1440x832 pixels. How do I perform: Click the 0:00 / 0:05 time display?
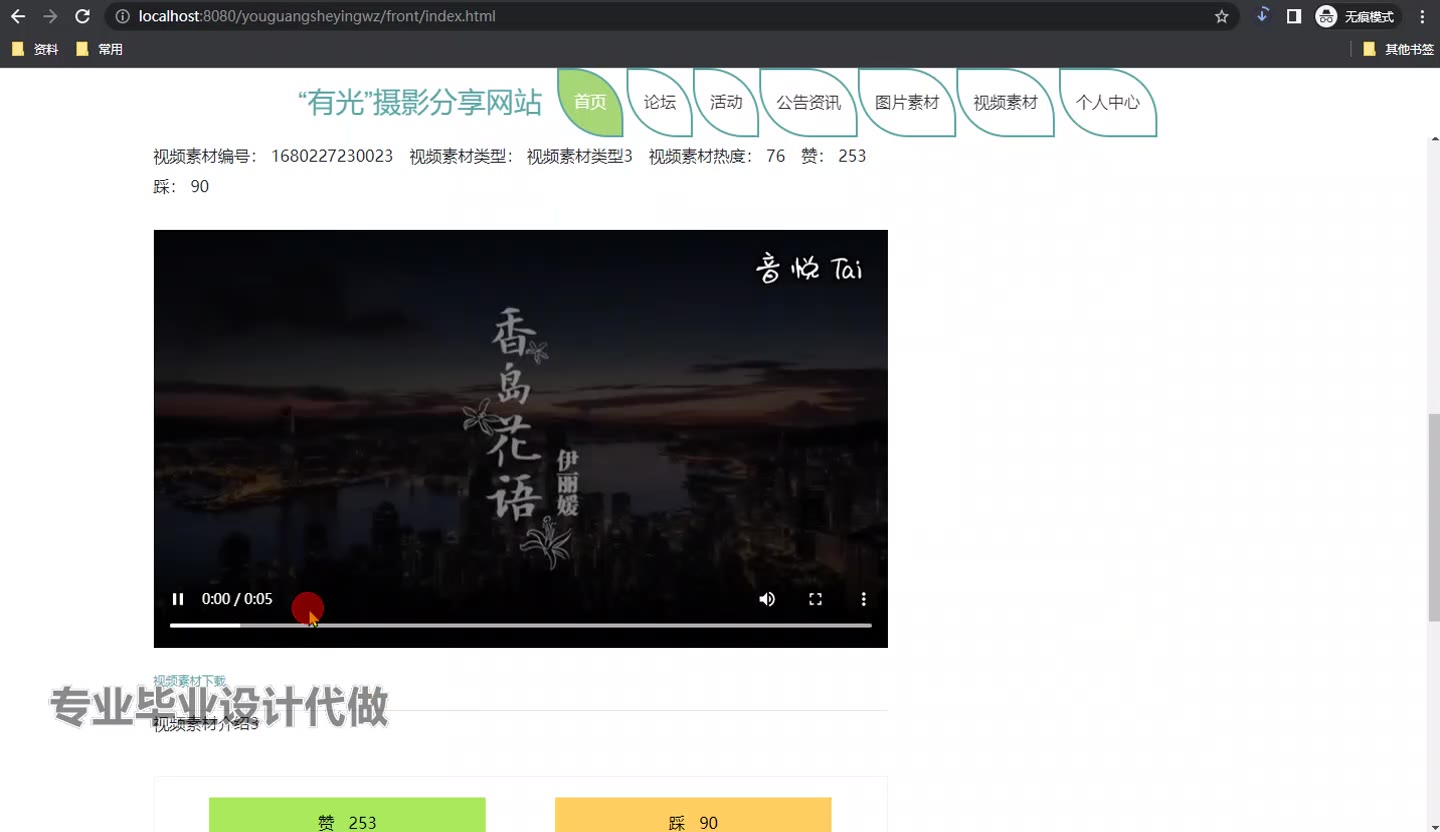pyautogui.click(x=237, y=599)
